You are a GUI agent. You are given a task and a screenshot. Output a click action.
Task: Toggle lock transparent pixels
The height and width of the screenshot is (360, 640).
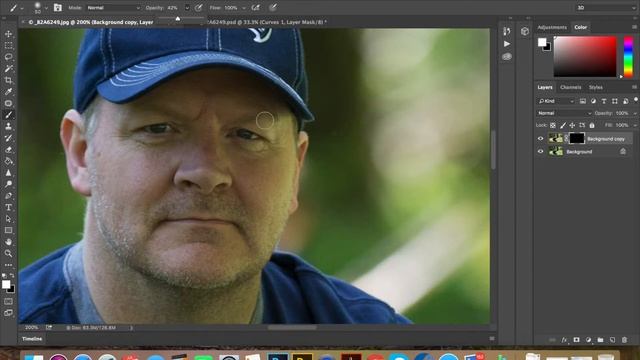(x=553, y=125)
